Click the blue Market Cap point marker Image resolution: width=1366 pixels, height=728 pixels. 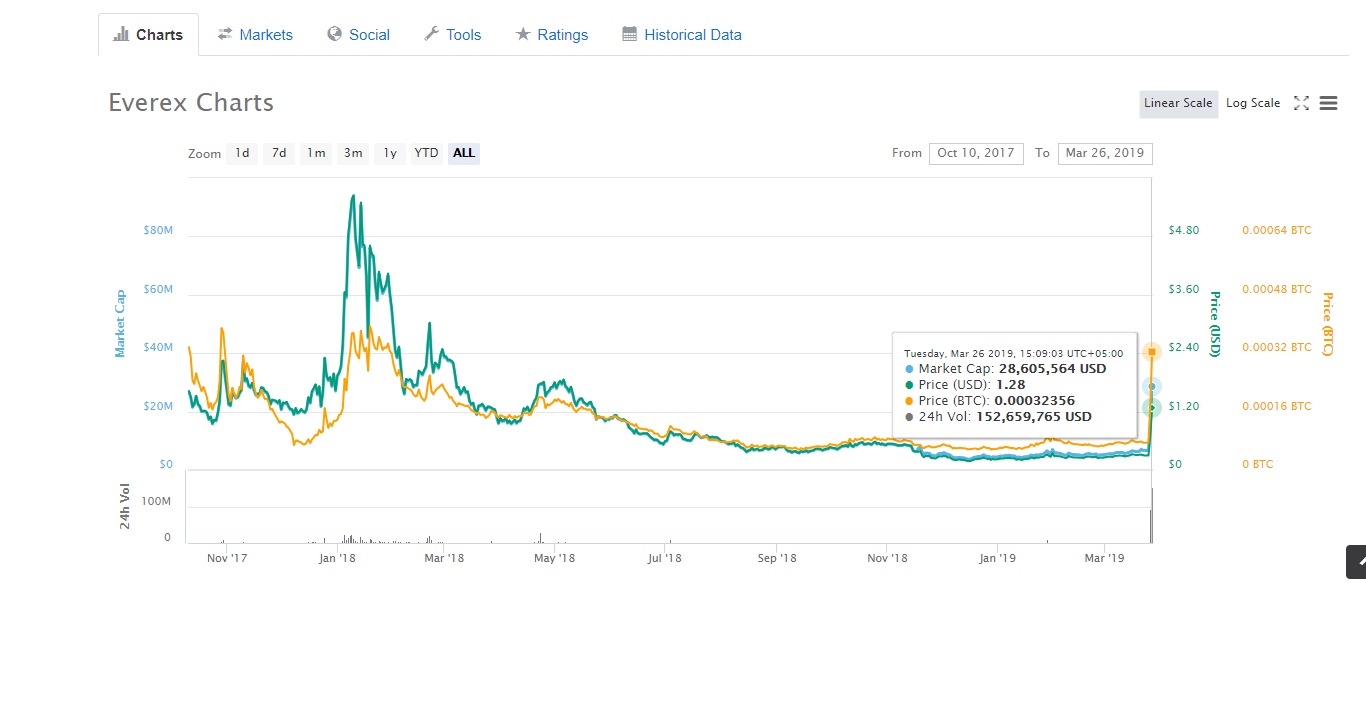click(x=1152, y=387)
